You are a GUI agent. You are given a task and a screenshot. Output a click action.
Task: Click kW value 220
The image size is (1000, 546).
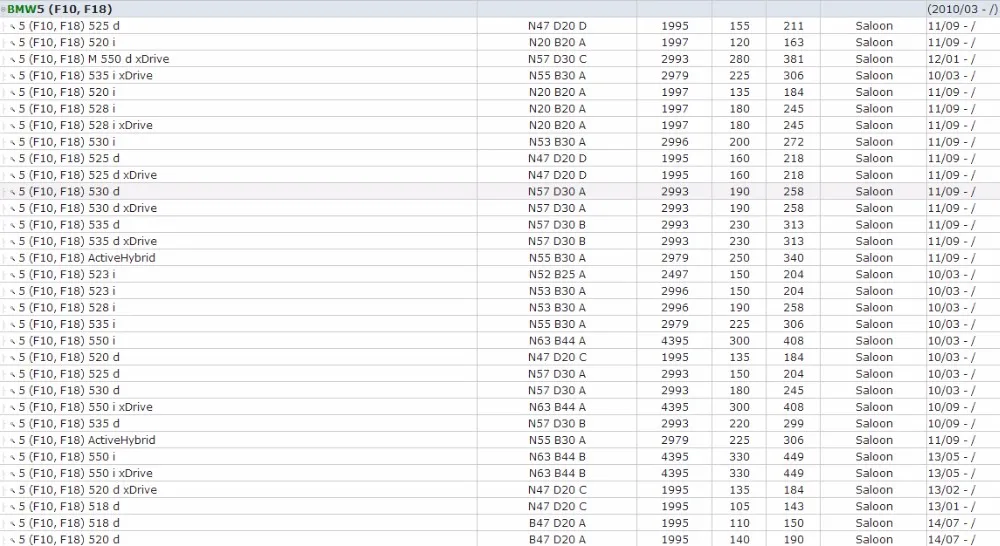[740, 424]
